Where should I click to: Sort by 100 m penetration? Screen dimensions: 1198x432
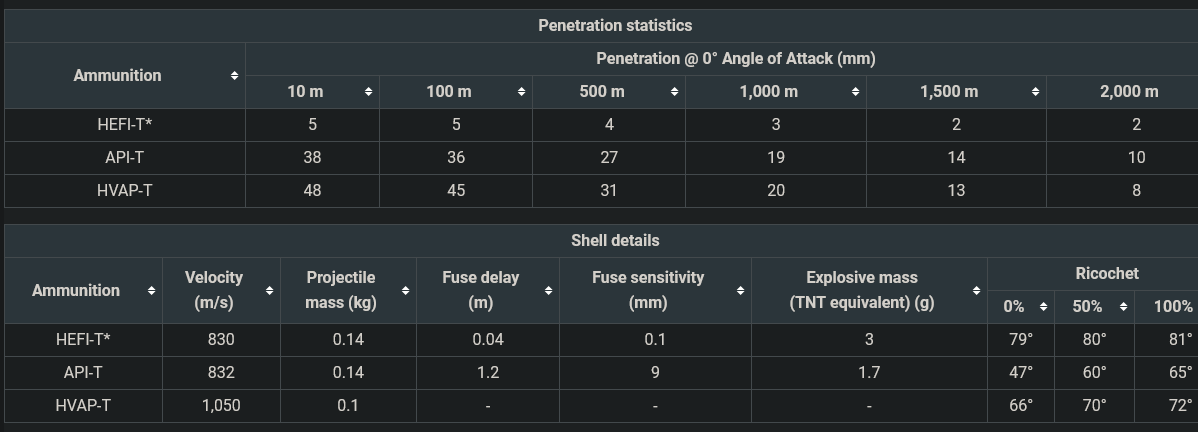pos(522,92)
